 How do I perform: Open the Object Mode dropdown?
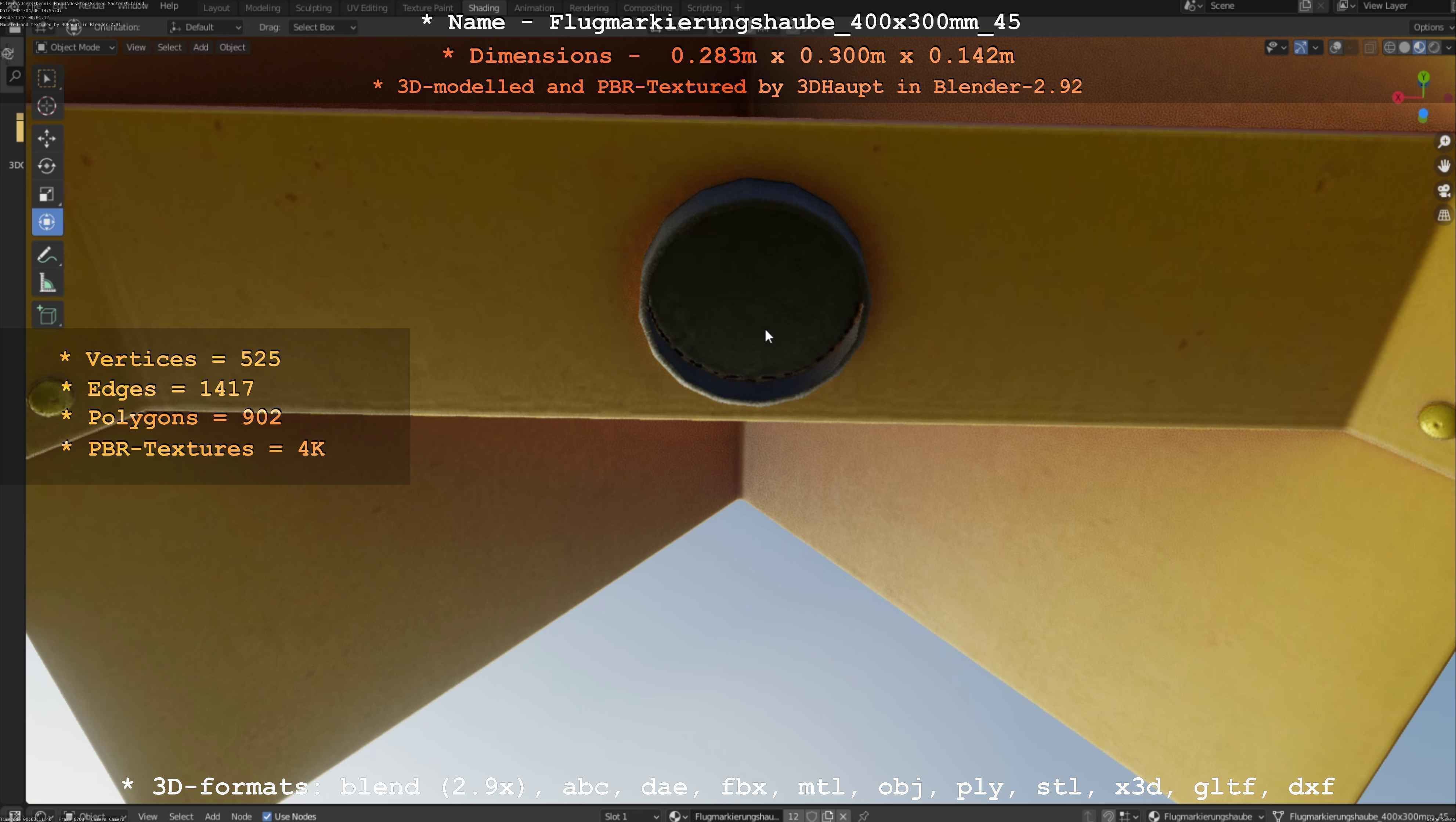pos(75,47)
